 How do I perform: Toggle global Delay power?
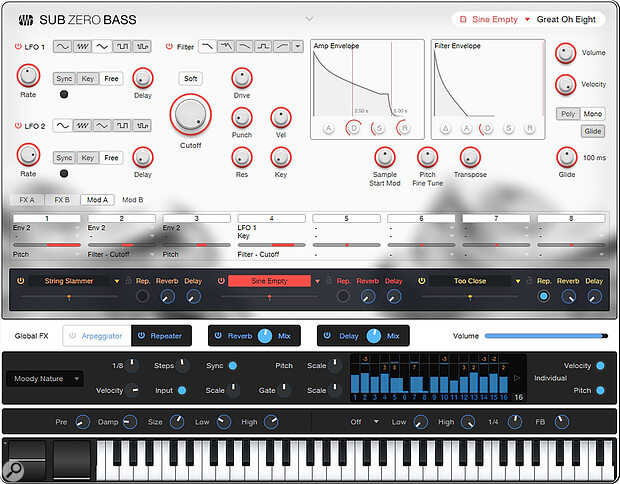[x=327, y=335]
